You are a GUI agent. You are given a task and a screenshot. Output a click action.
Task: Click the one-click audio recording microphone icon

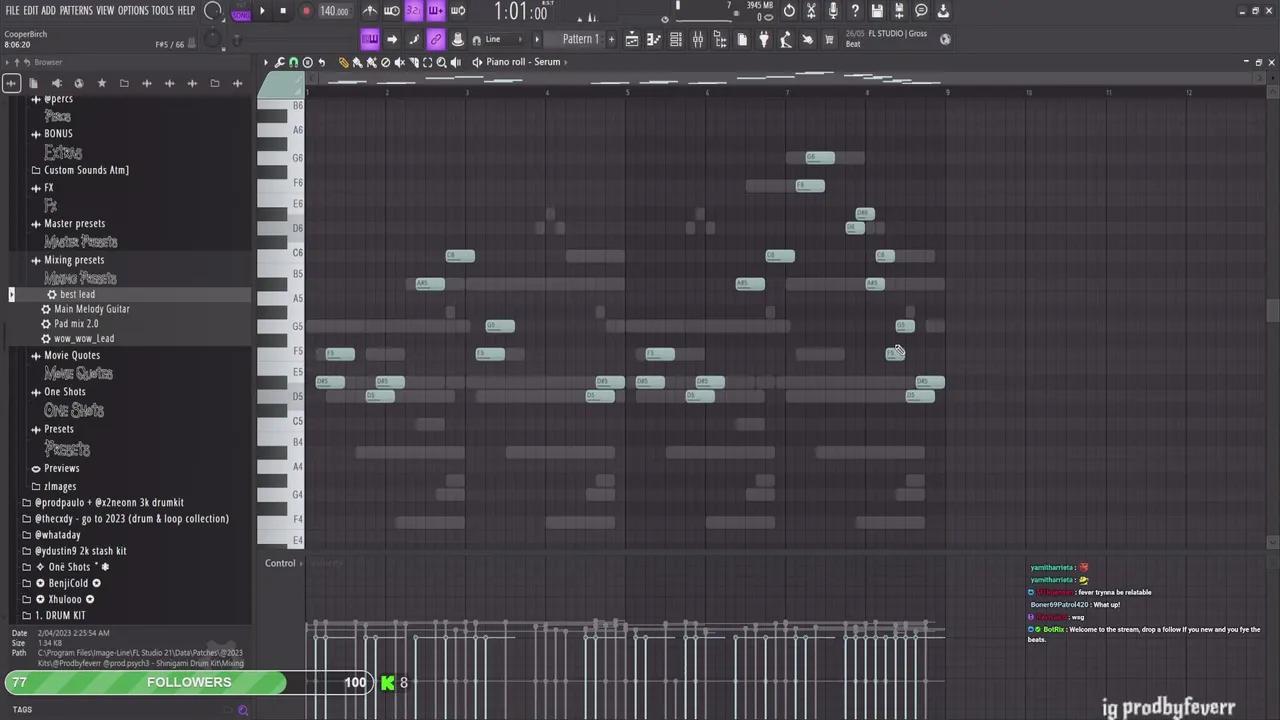833,11
